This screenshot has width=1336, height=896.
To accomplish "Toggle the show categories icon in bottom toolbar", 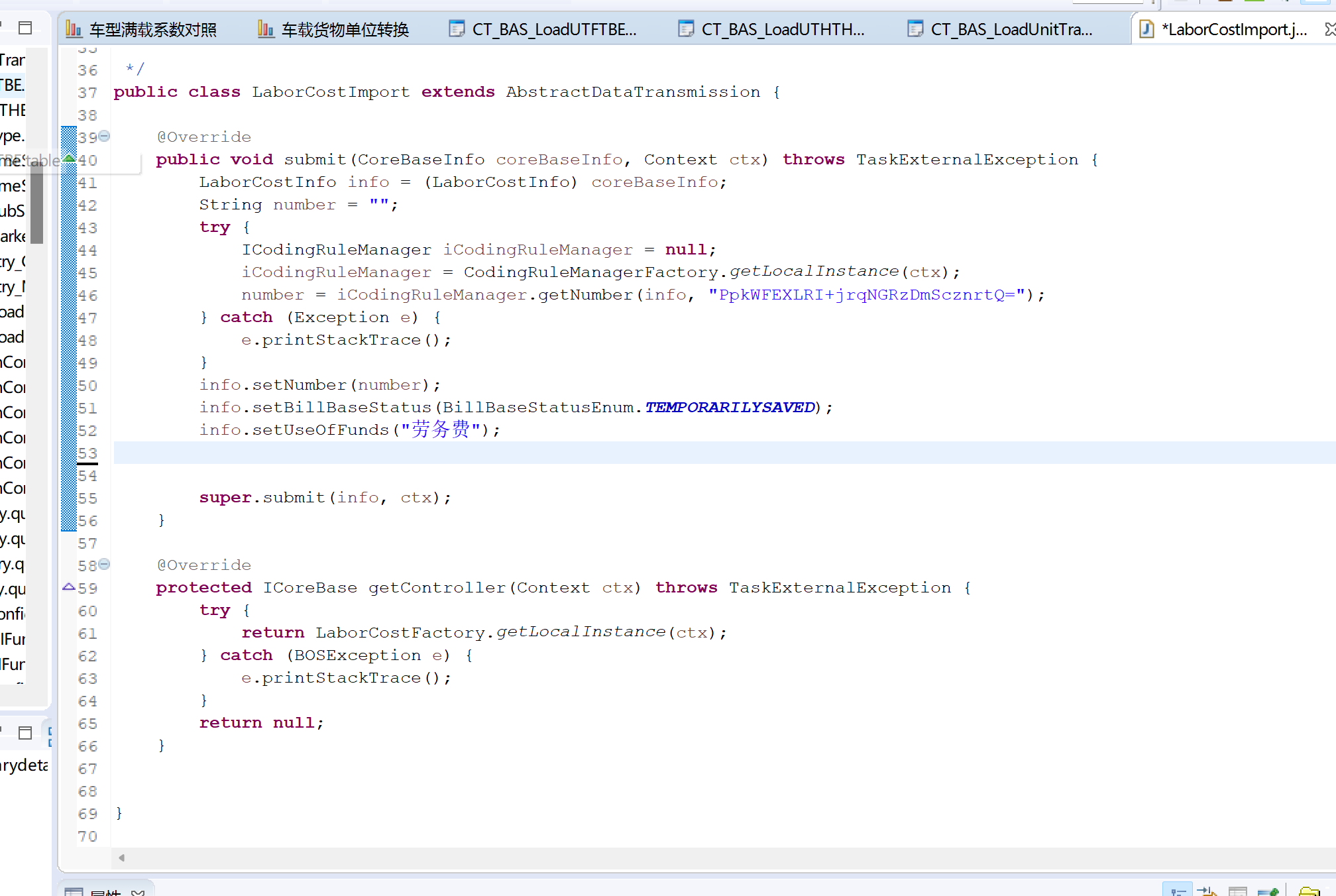I will tap(1178, 891).
